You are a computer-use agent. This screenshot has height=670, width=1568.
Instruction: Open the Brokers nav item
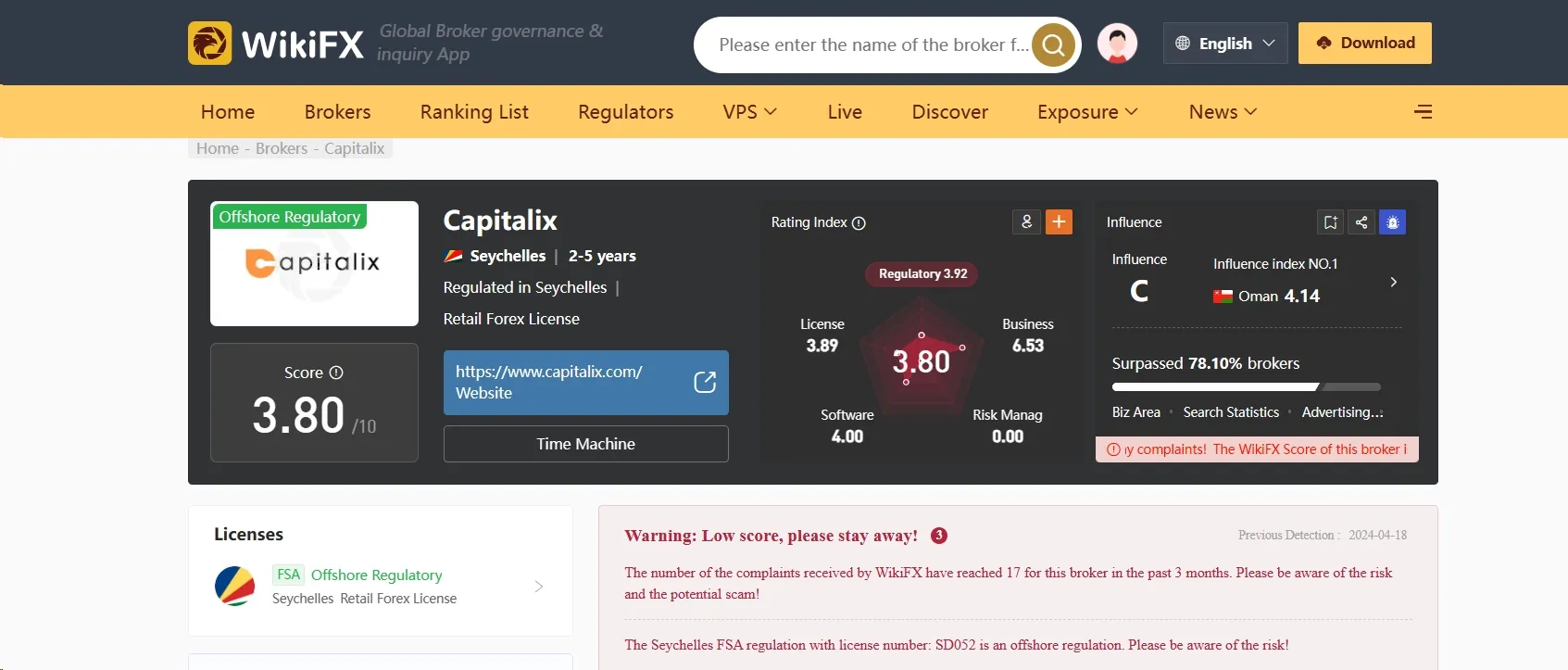point(337,112)
